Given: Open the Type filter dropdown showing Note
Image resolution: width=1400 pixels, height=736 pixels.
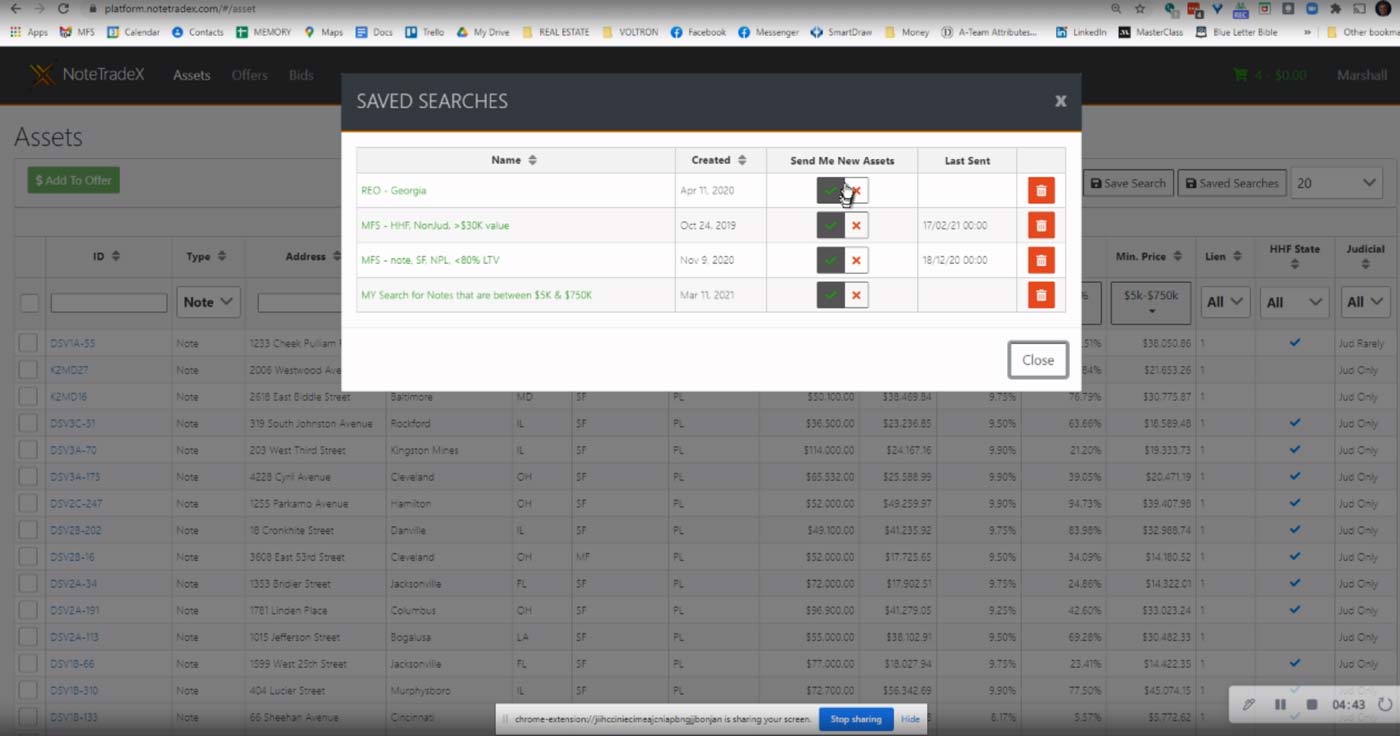Looking at the screenshot, I should [209, 302].
